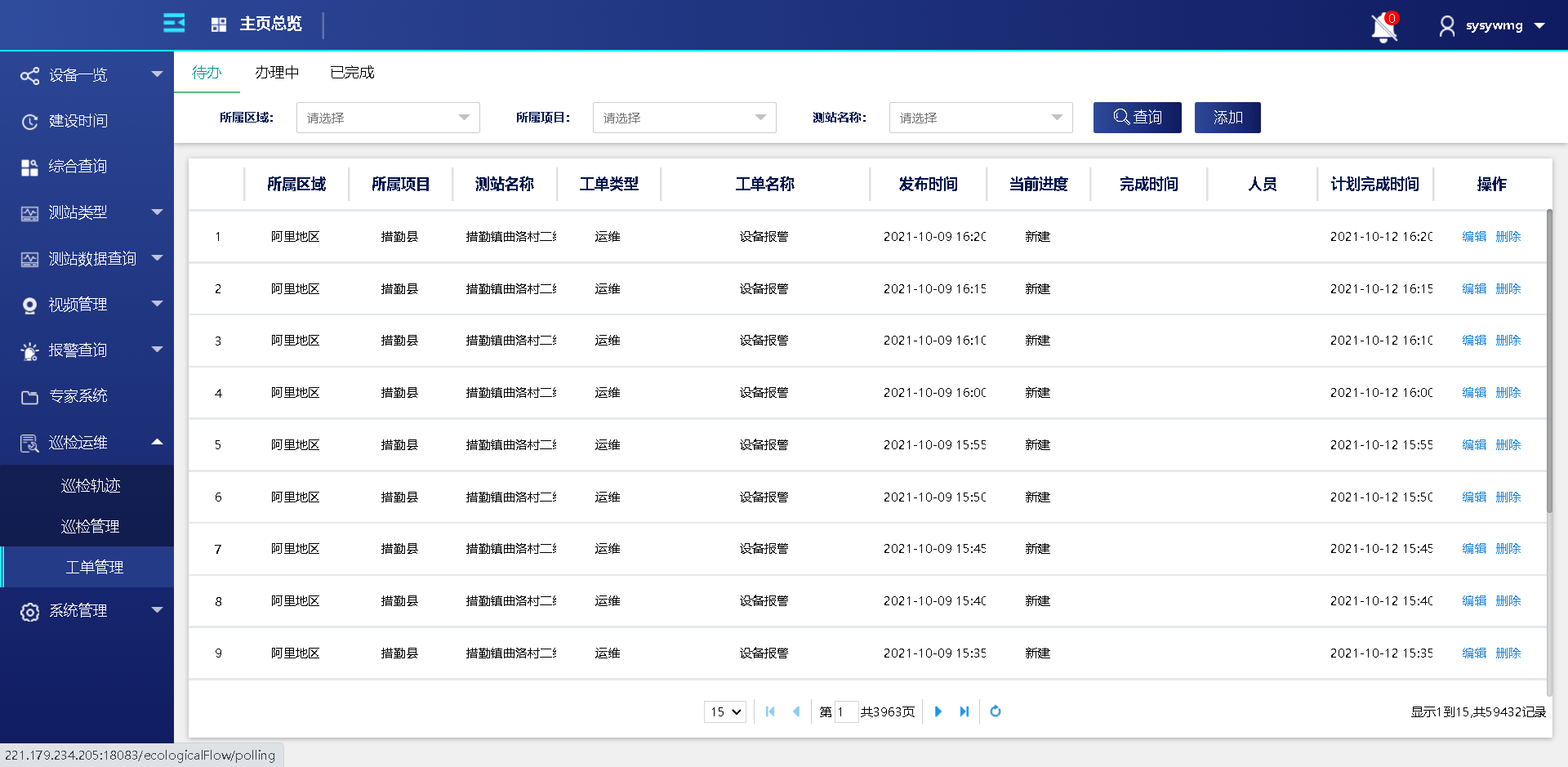The image size is (1568, 767).
Task: Click the 系统管理 gear icon
Action: (x=29, y=612)
